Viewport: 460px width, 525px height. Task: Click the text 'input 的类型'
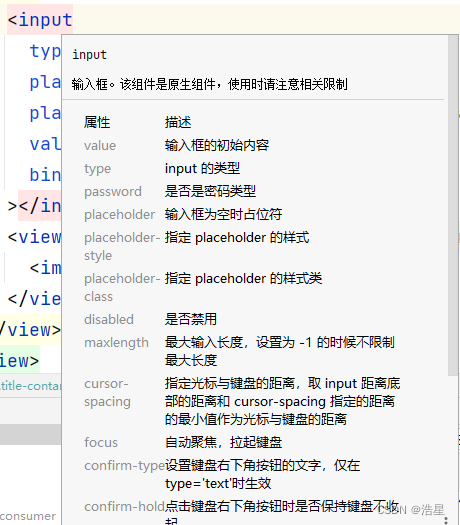pos(202,168)
